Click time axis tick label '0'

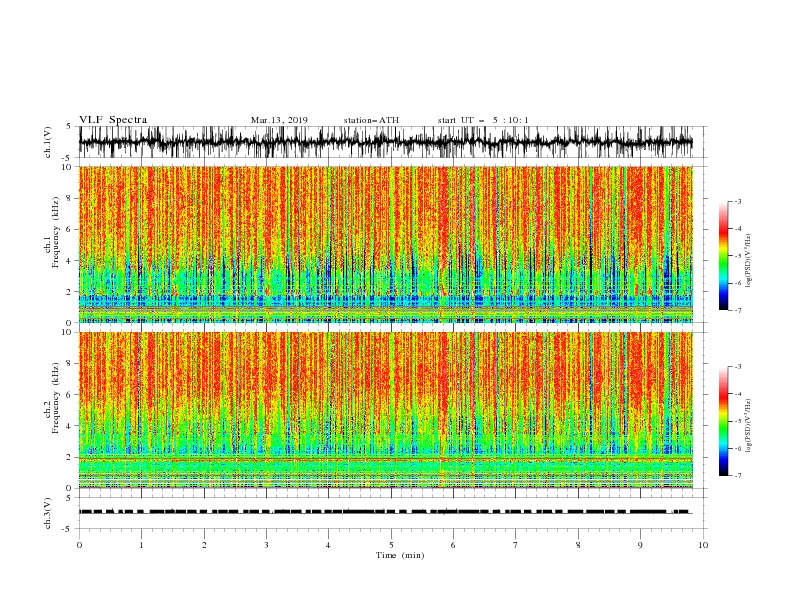(x=79, y=545)
